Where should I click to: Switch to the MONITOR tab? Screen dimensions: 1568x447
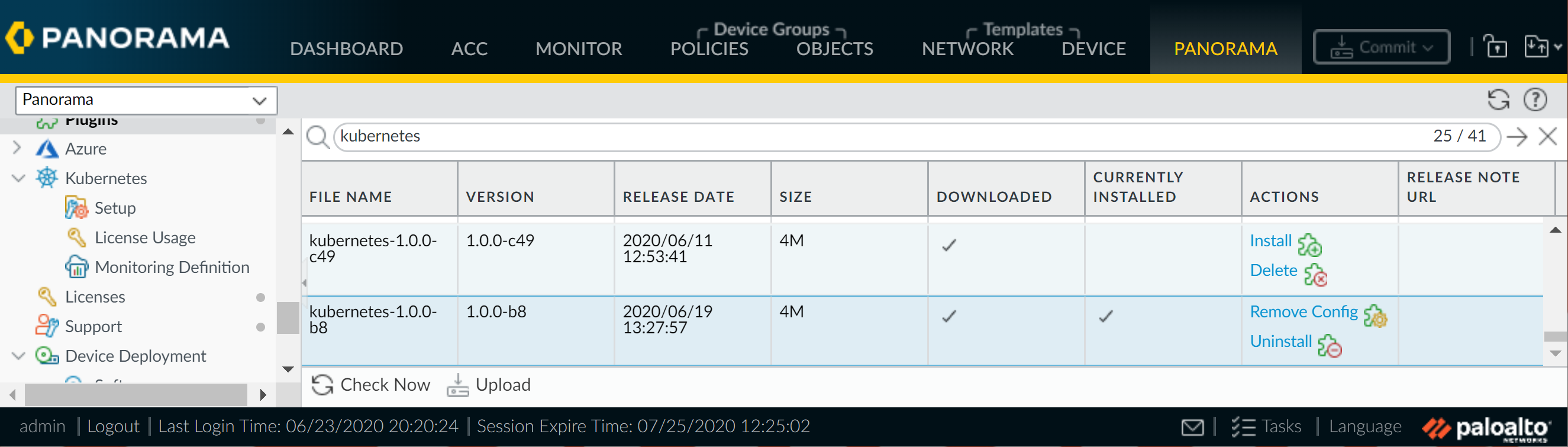coord(578,49)
